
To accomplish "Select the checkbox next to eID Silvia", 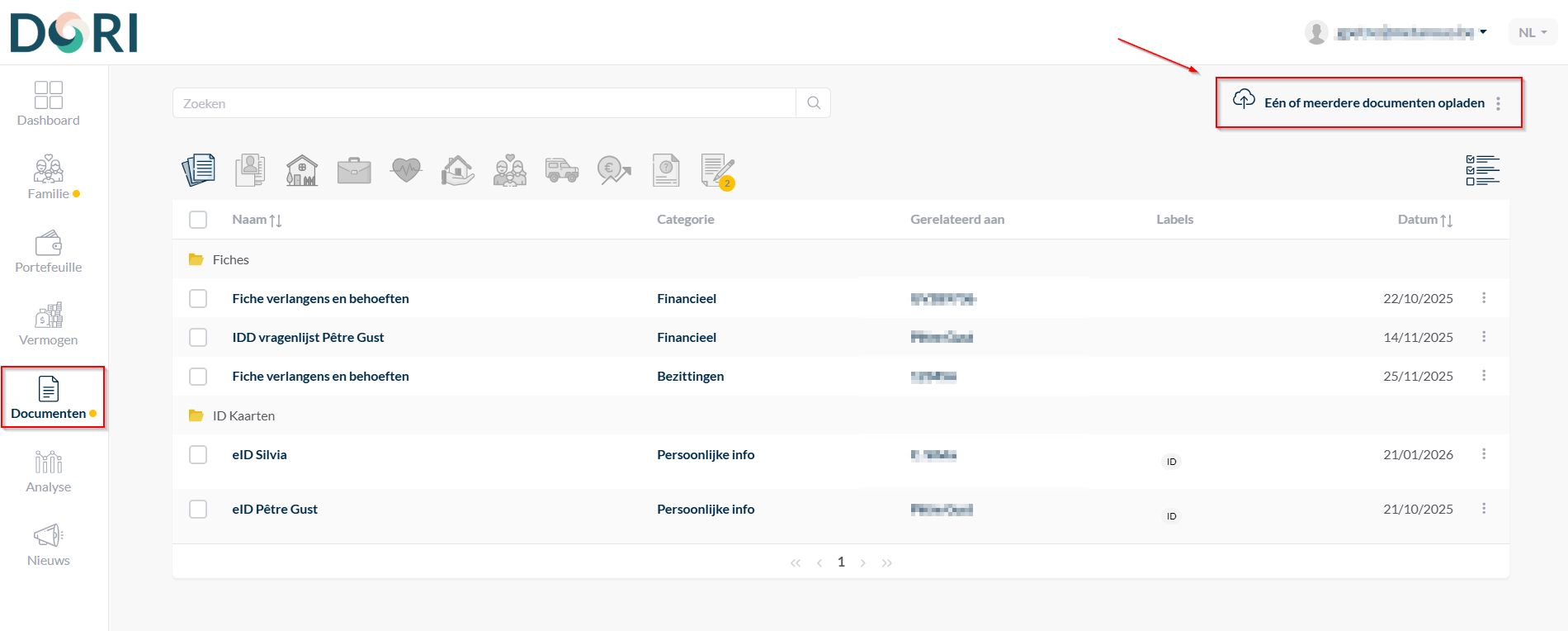I will (198, 454).
